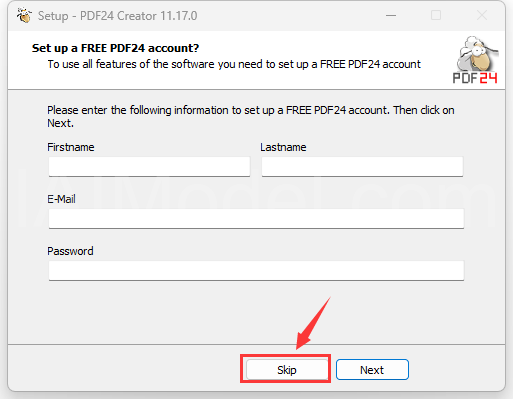
Task: Click the 'Please enter the following information' paragraph
Action: 251,117
